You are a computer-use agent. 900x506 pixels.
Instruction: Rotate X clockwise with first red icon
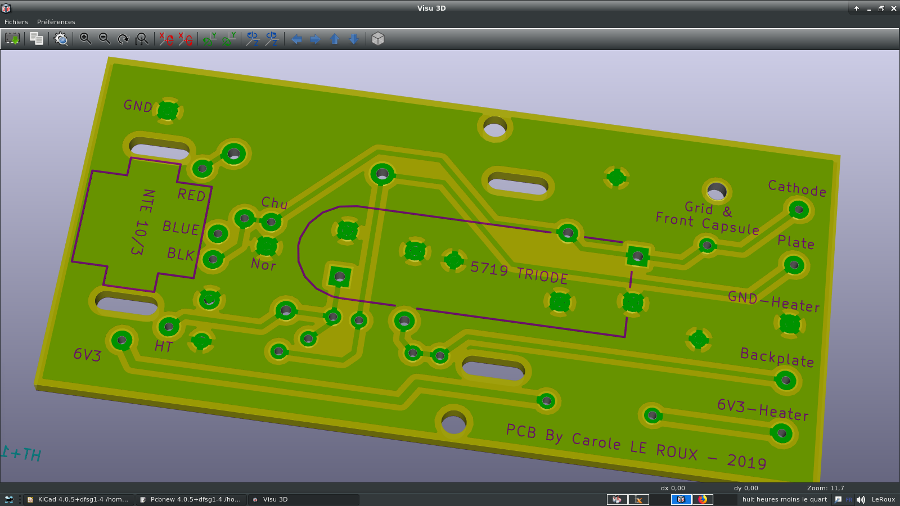pyautogui.click(x=167, y=39)
